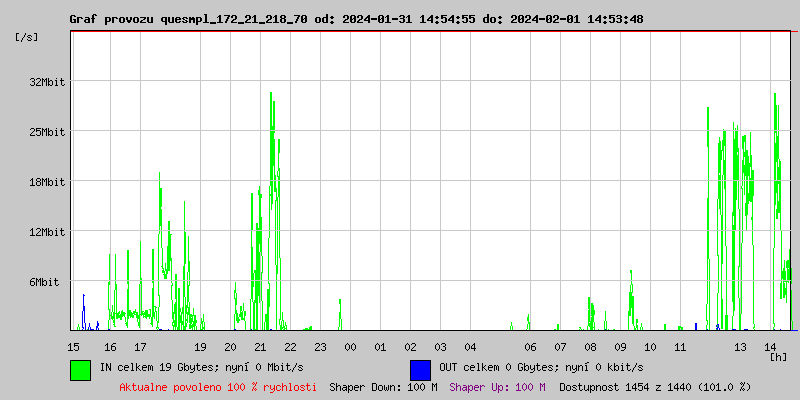
Task: Click the blue OUT legend swatch
Action: pos(420,369)
